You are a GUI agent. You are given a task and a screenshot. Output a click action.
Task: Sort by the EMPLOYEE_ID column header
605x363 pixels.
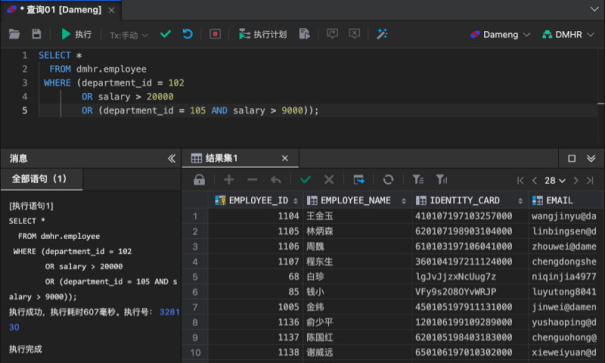coord(256,201)
